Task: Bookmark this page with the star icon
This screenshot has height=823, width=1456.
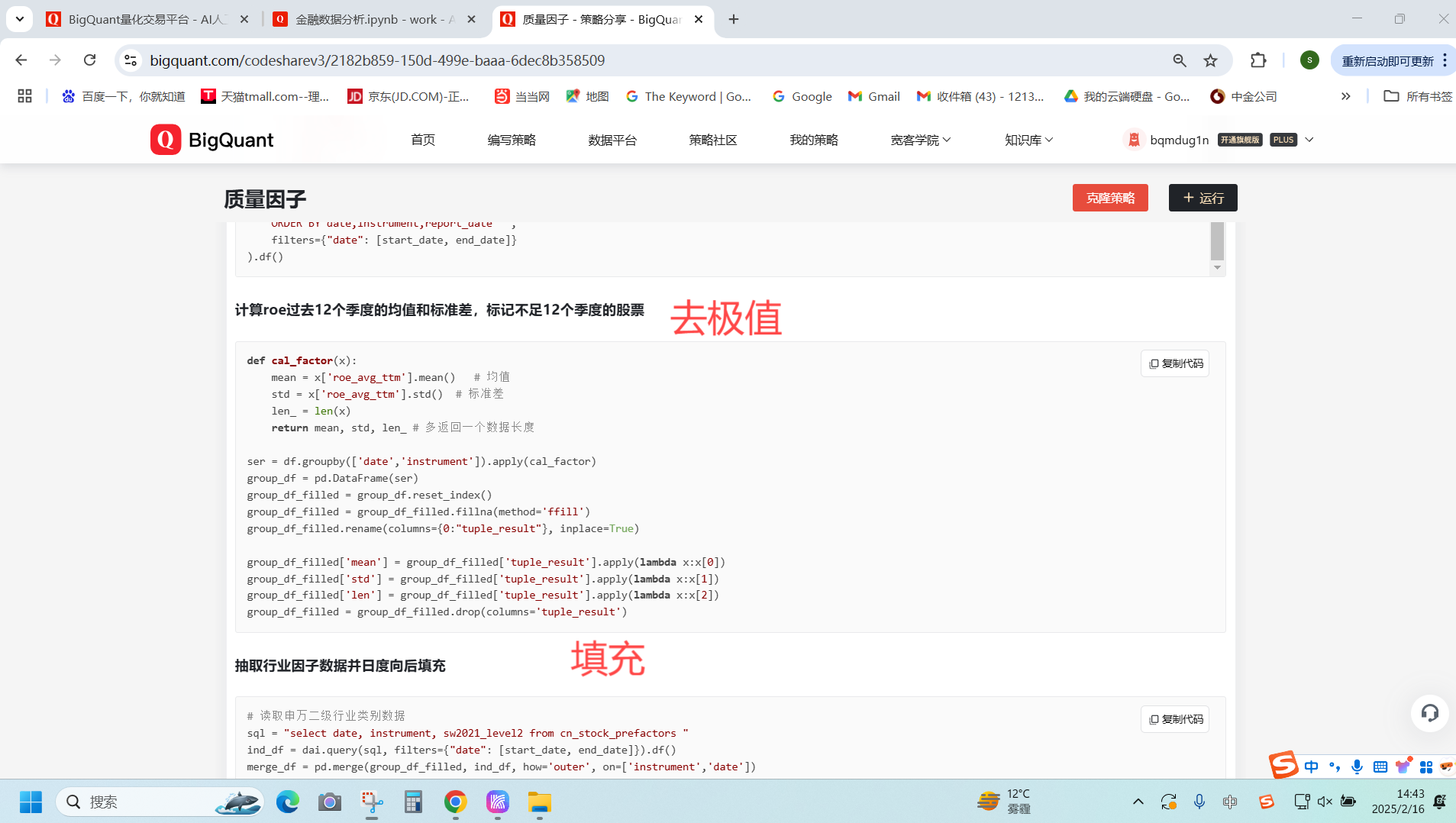Action: click(1211, 60)
